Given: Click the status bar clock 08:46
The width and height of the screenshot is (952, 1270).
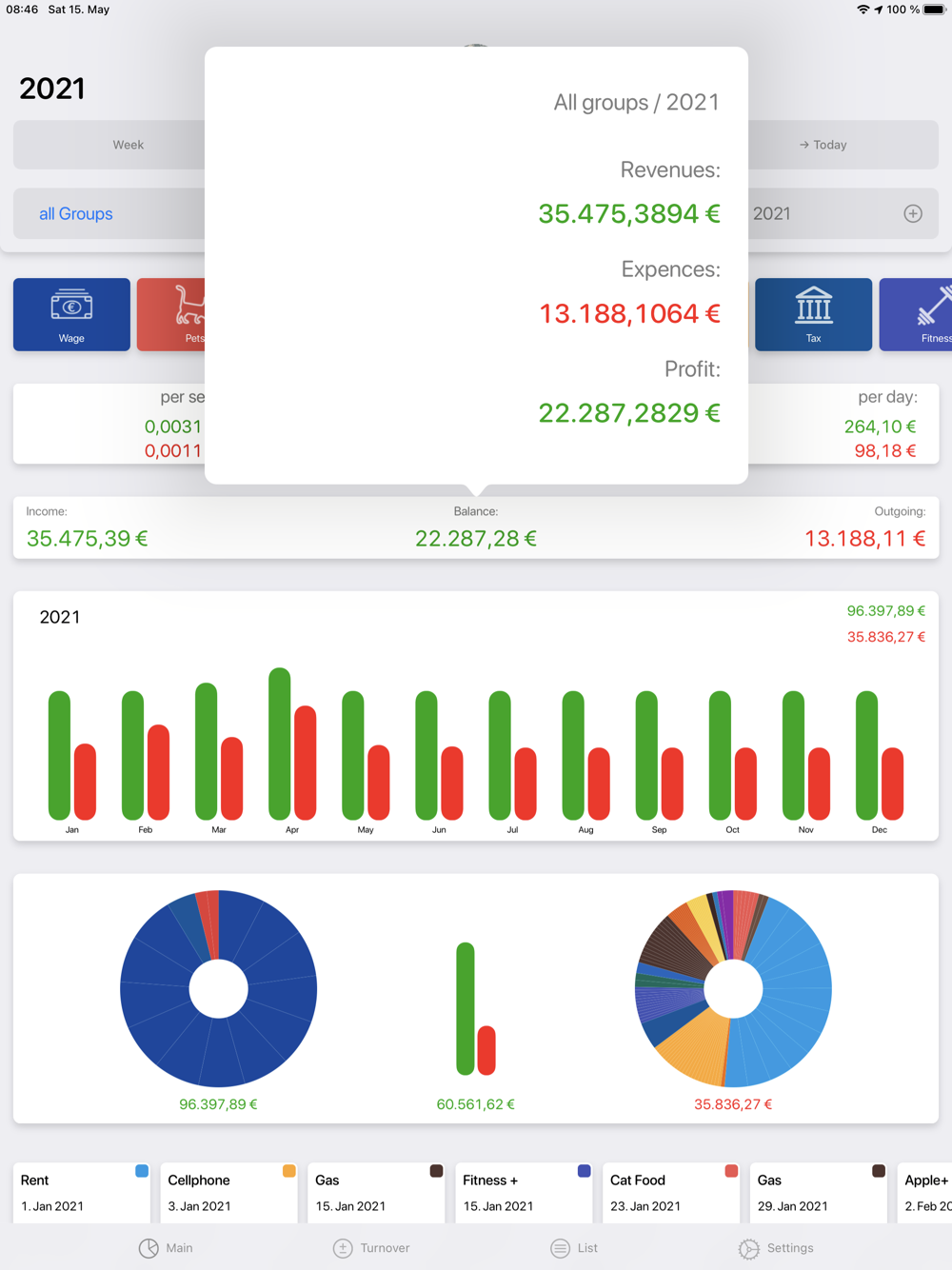Looking at the screenshot, I should (22, 10).
